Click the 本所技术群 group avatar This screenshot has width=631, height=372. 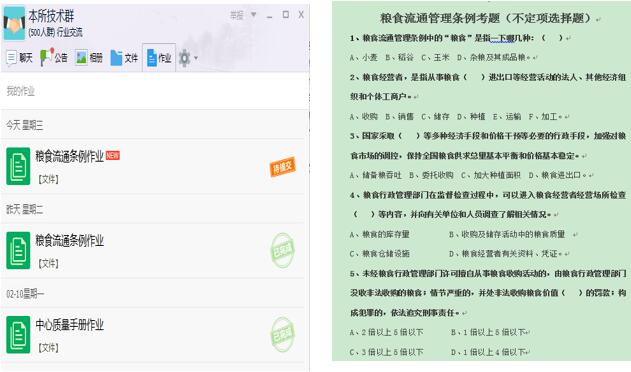point(14,23)
